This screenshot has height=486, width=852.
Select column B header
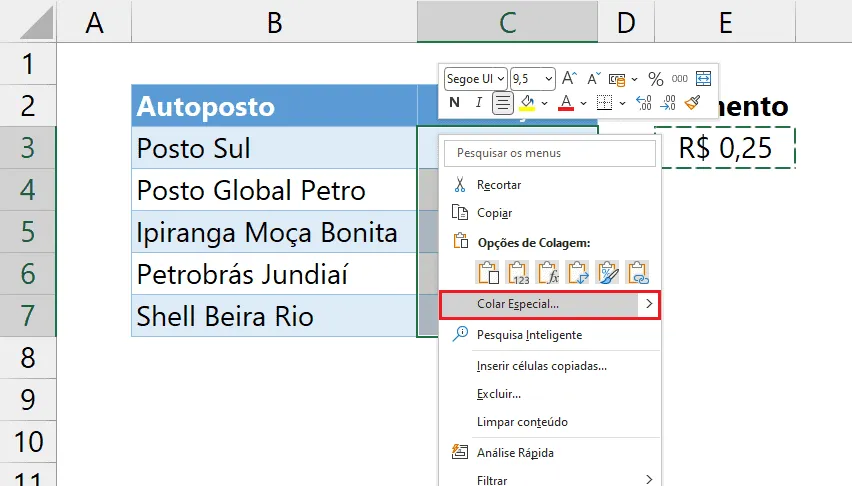[x=274, y=22]
